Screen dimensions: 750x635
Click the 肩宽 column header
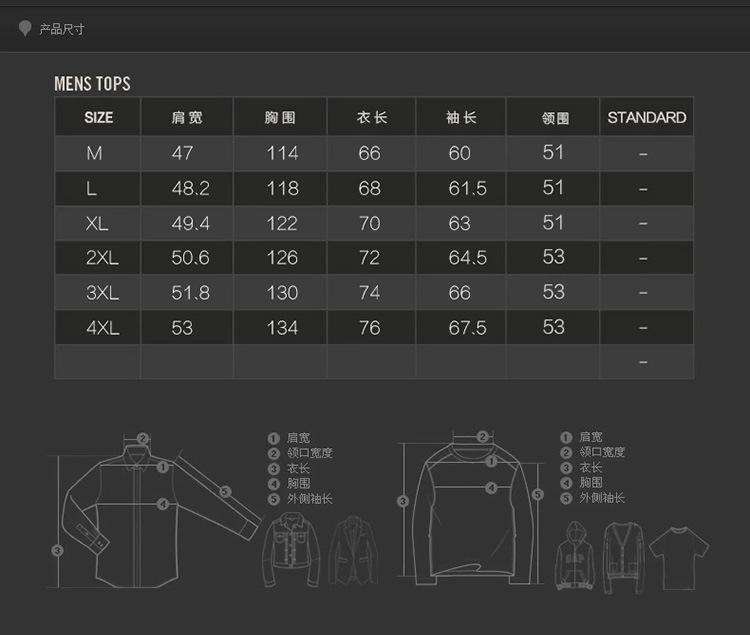tap(186, 117)
